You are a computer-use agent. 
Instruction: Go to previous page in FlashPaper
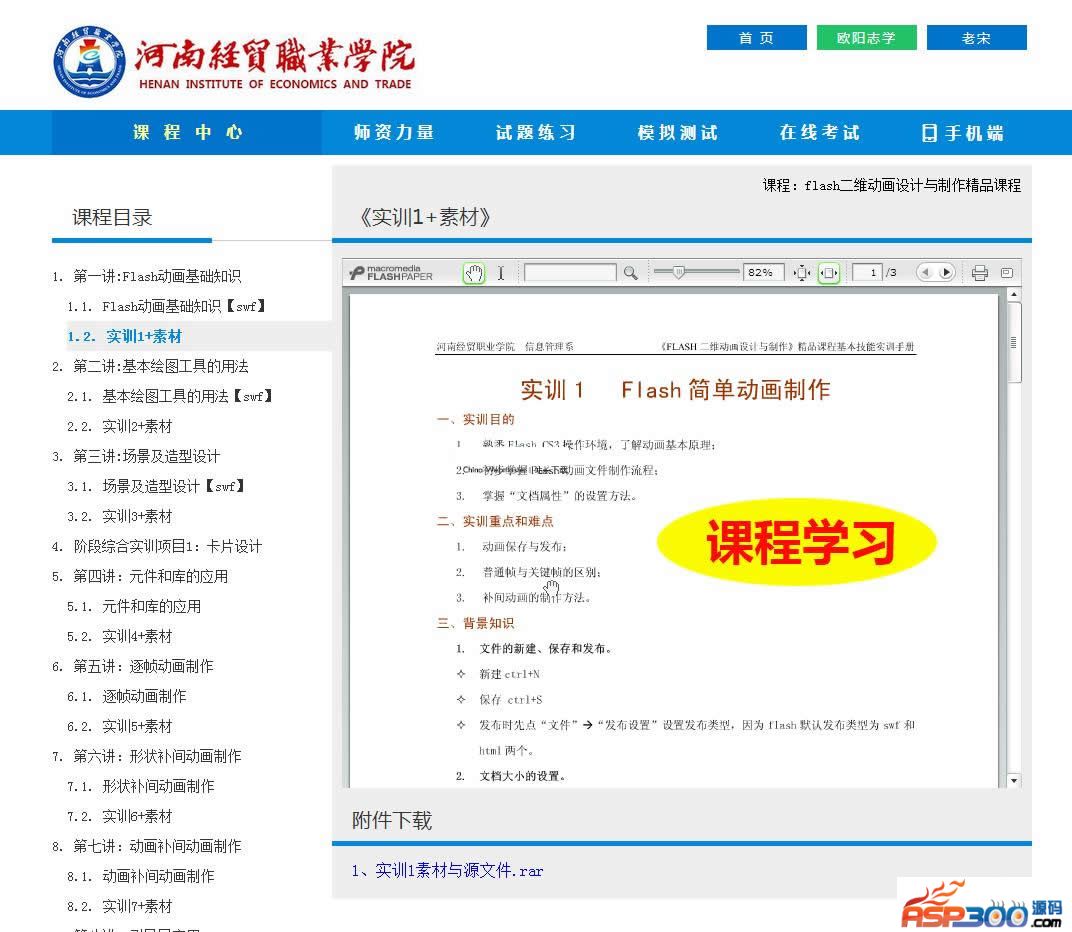[926, 273]
